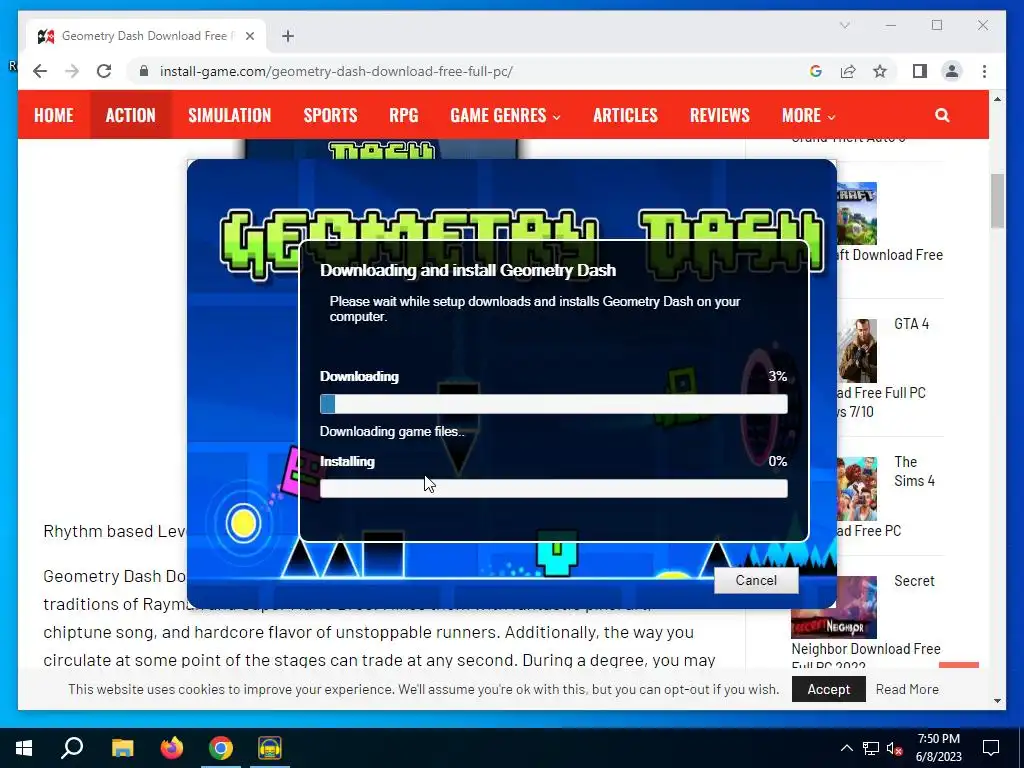Open the Windows Start menu

(x=24, y=748)
